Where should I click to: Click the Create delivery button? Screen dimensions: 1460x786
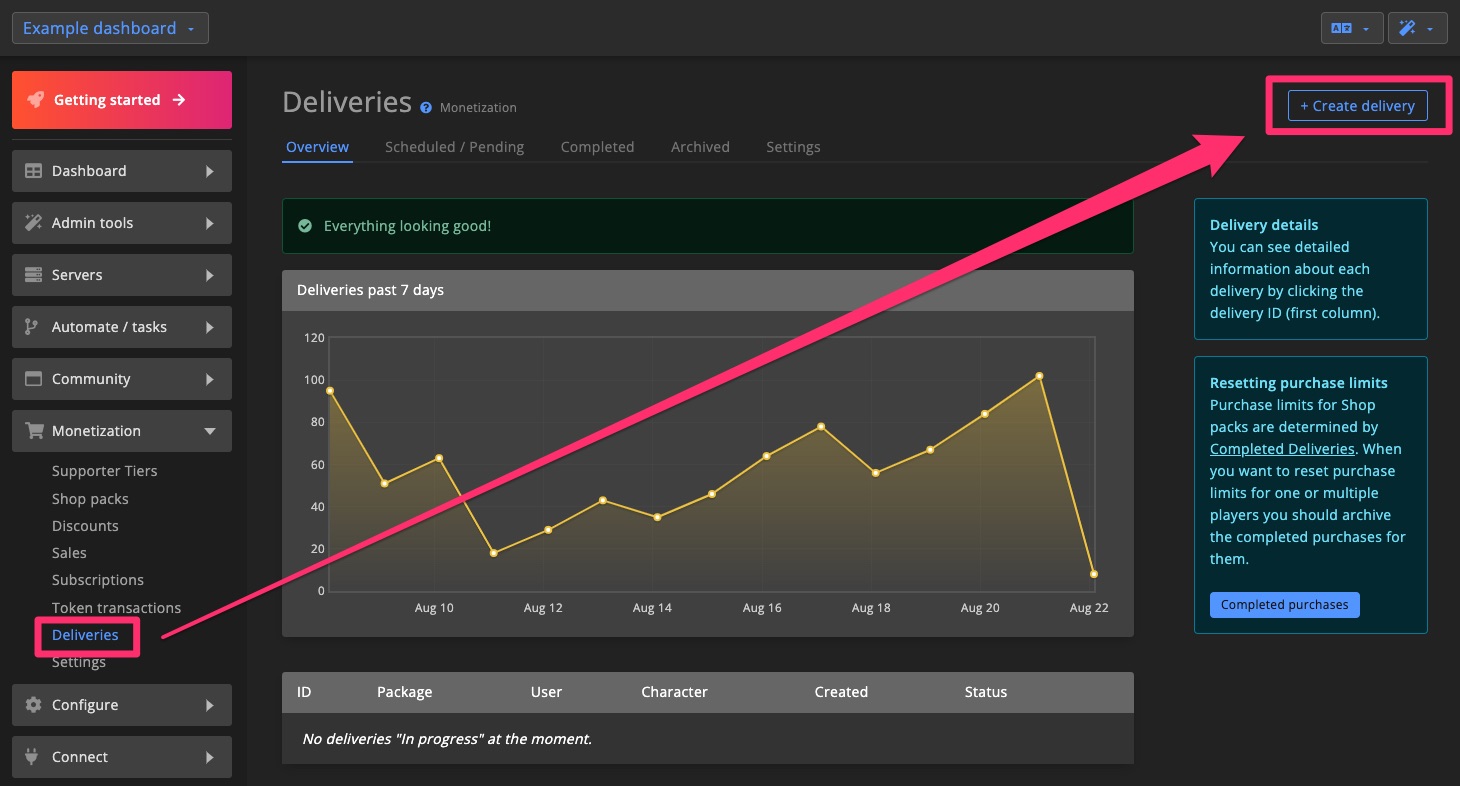pyautogui.click(x=1357, y=106)
